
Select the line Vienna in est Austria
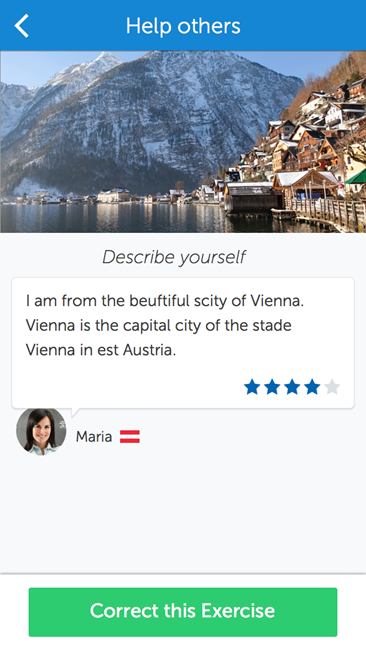pos(101,350)
